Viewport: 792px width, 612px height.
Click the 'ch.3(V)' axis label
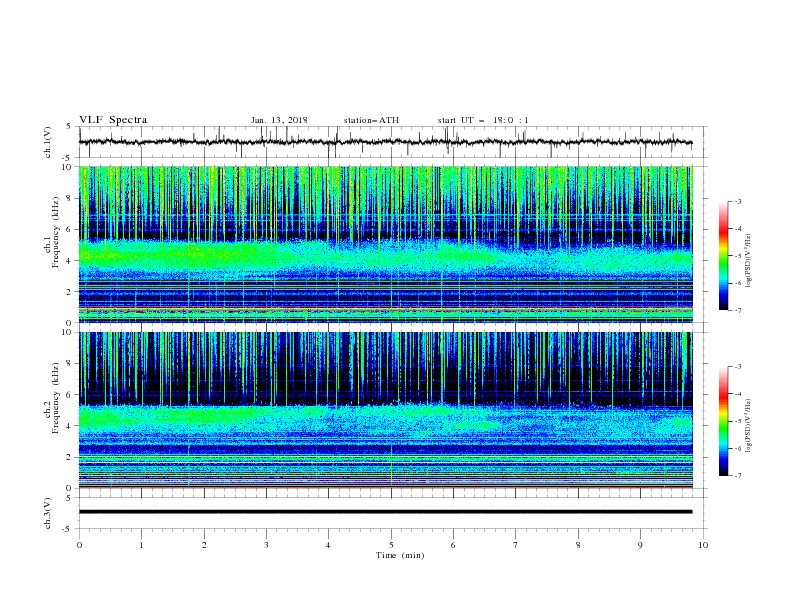pos(48,513)
